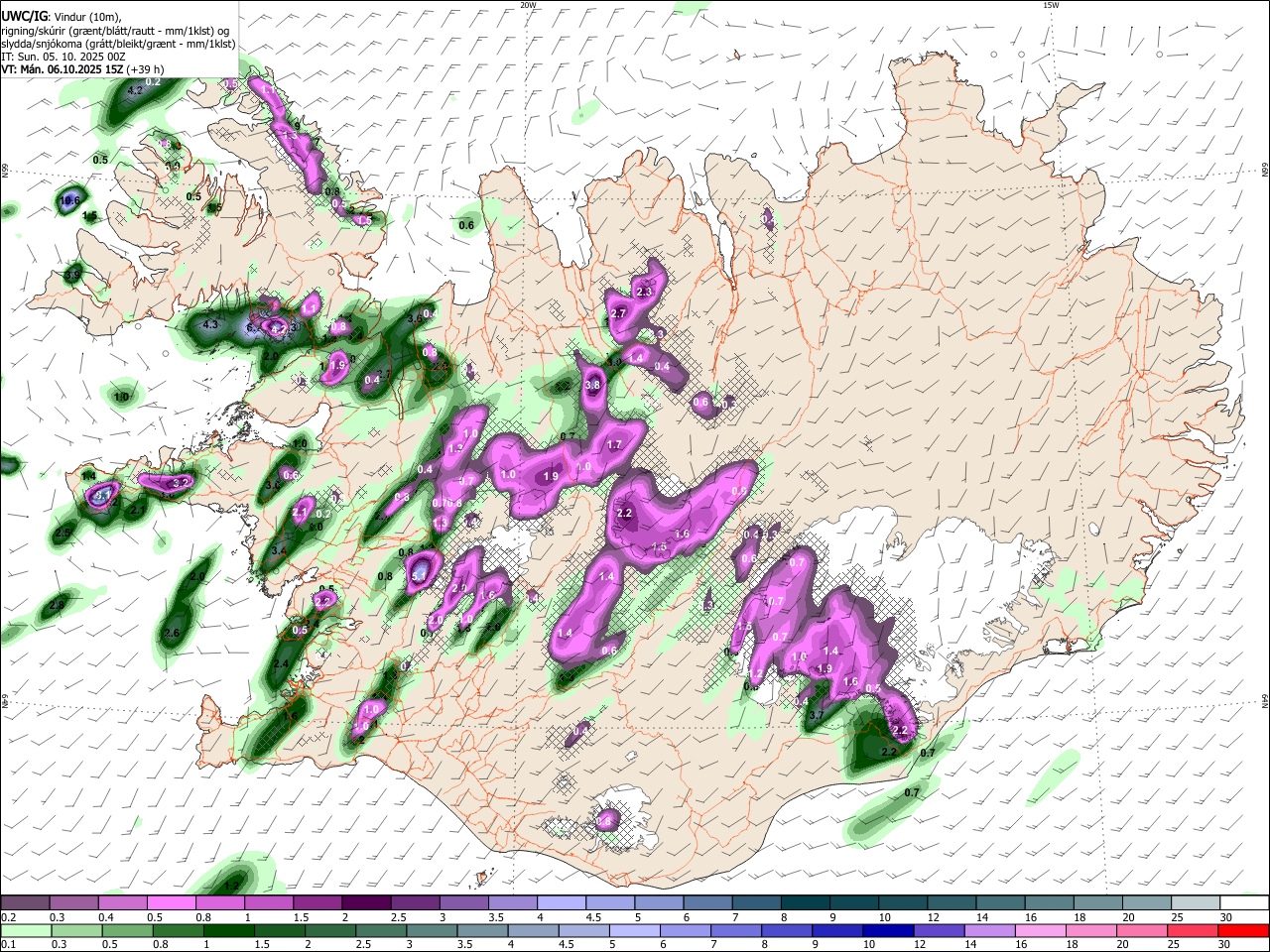Screen dimensions: 1270x952
Task: Pick lightest green 0.1 swatch in rain legend
Action: 26,930
